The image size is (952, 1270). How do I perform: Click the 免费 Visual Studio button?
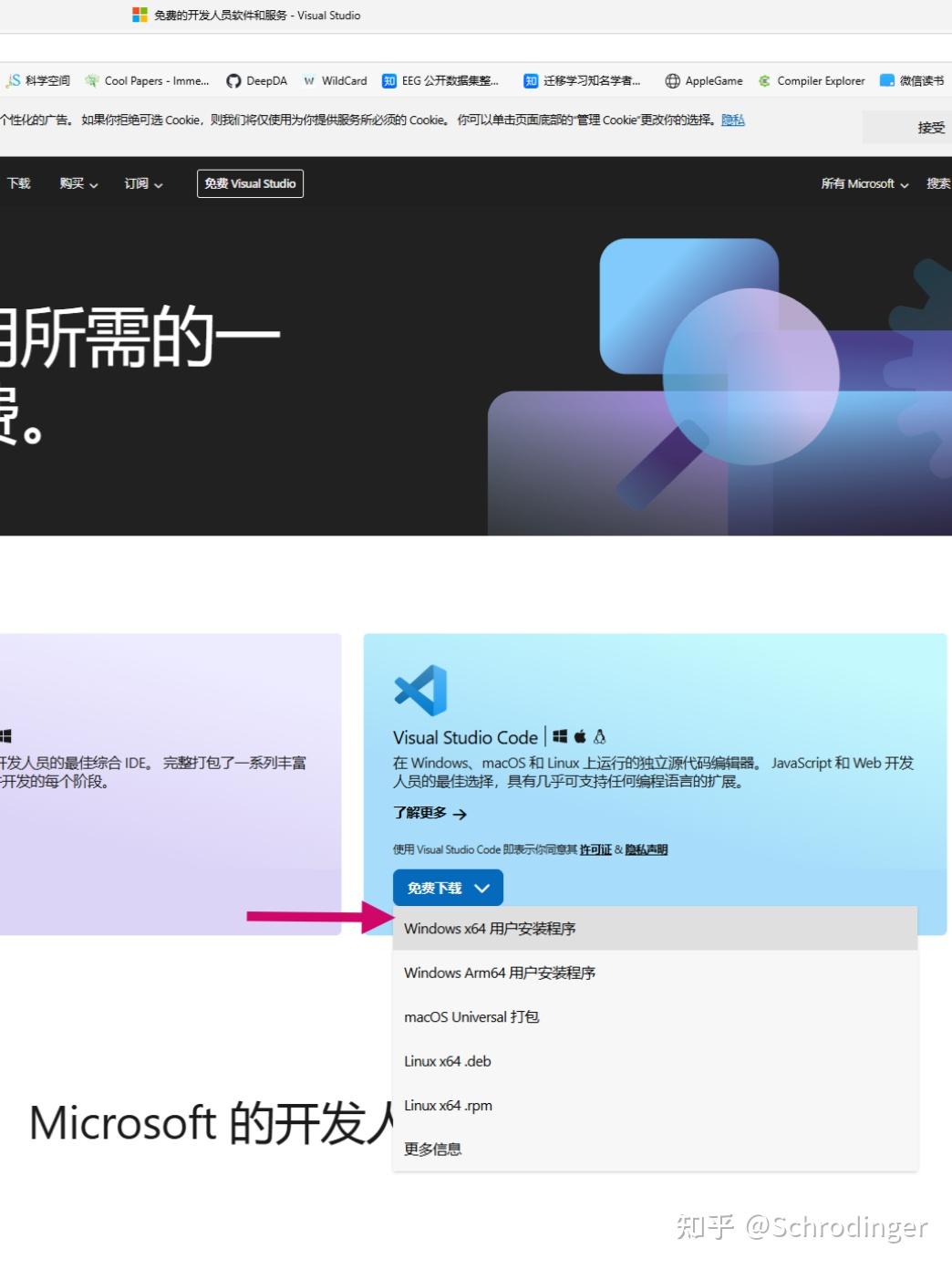click(x=250, y=183)
